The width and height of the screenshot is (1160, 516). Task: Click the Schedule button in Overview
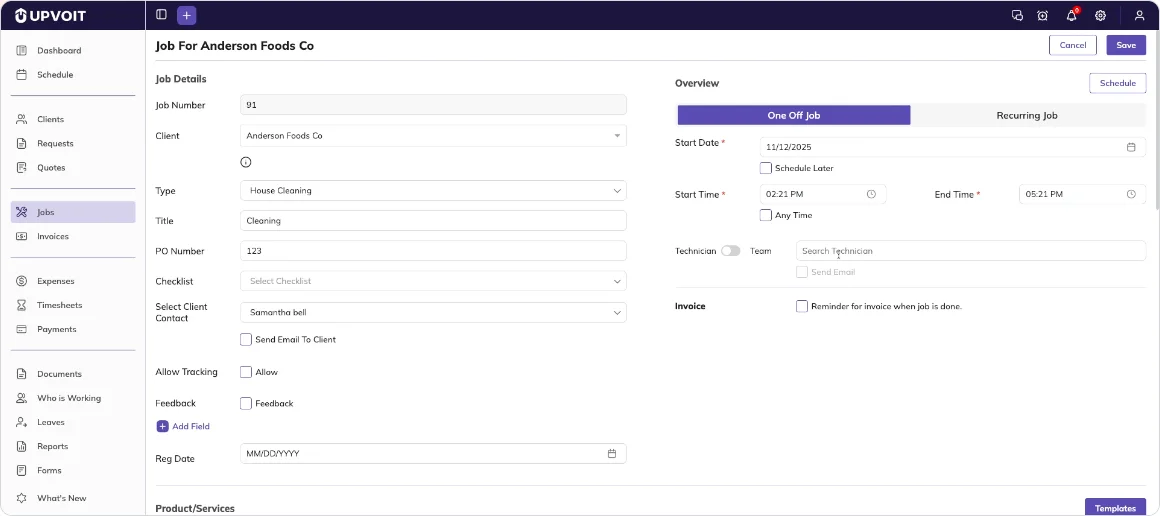click(x=1117, y=83)
